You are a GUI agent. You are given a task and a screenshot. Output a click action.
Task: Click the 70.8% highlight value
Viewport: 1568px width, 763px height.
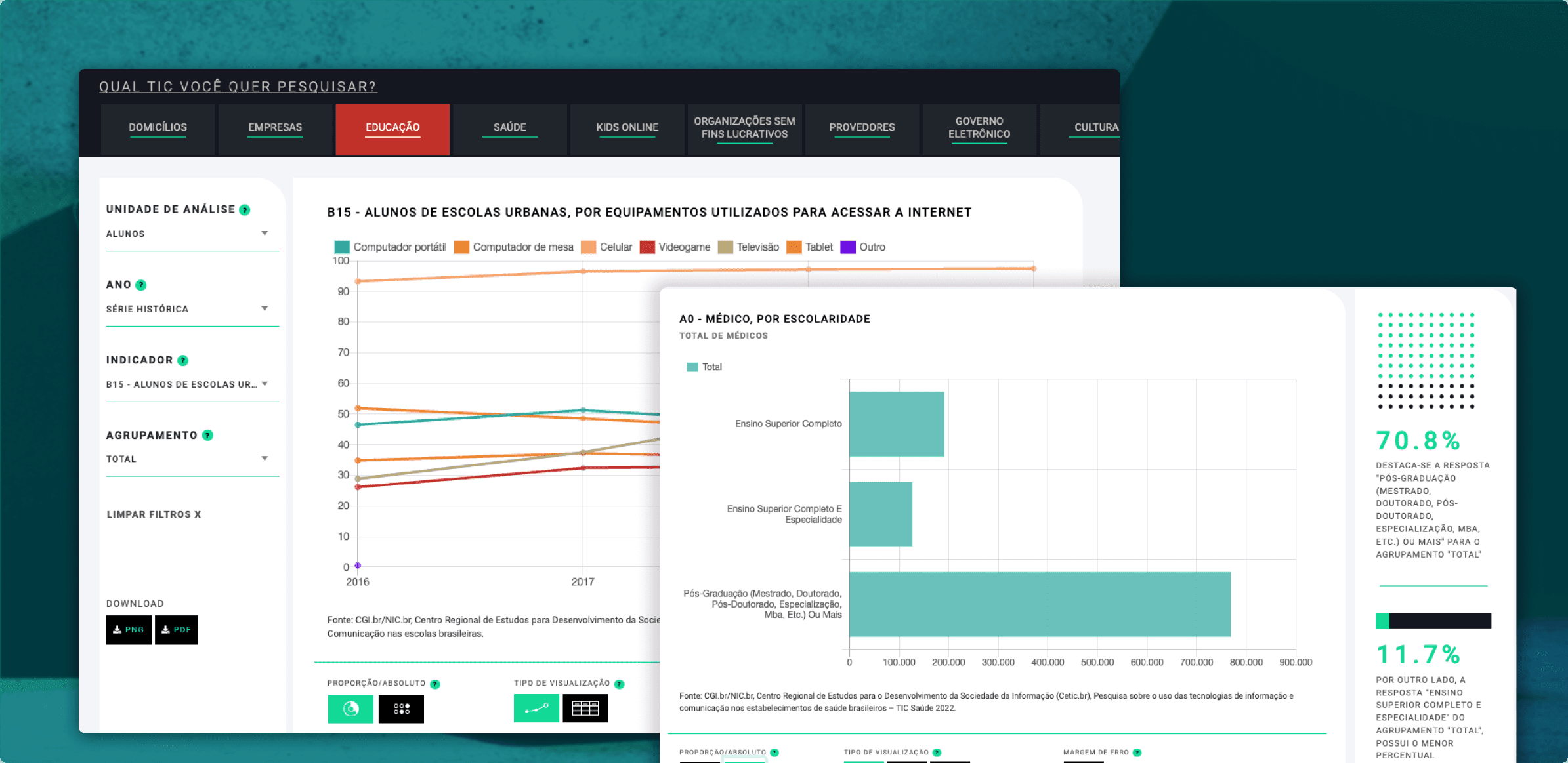[x=1418, y=441]
